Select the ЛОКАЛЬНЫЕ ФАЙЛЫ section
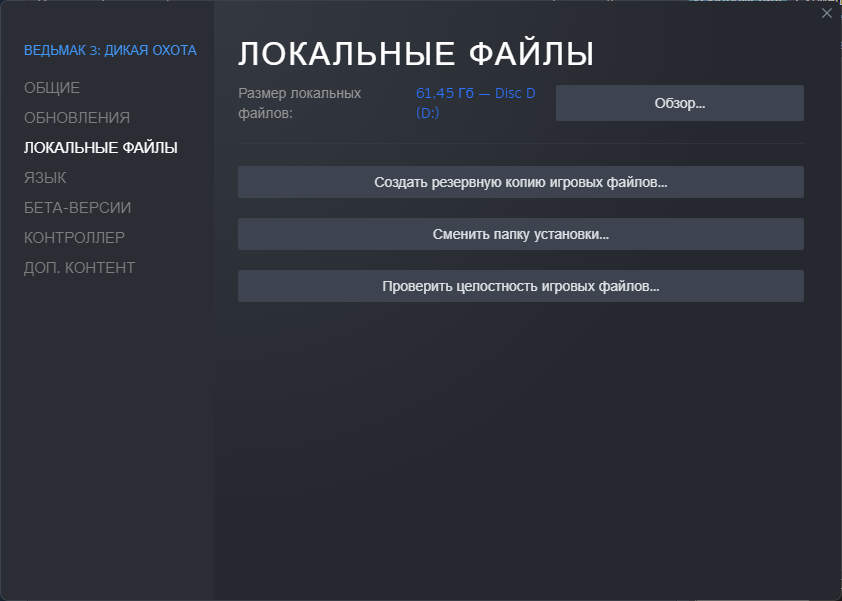 [100, 148]
